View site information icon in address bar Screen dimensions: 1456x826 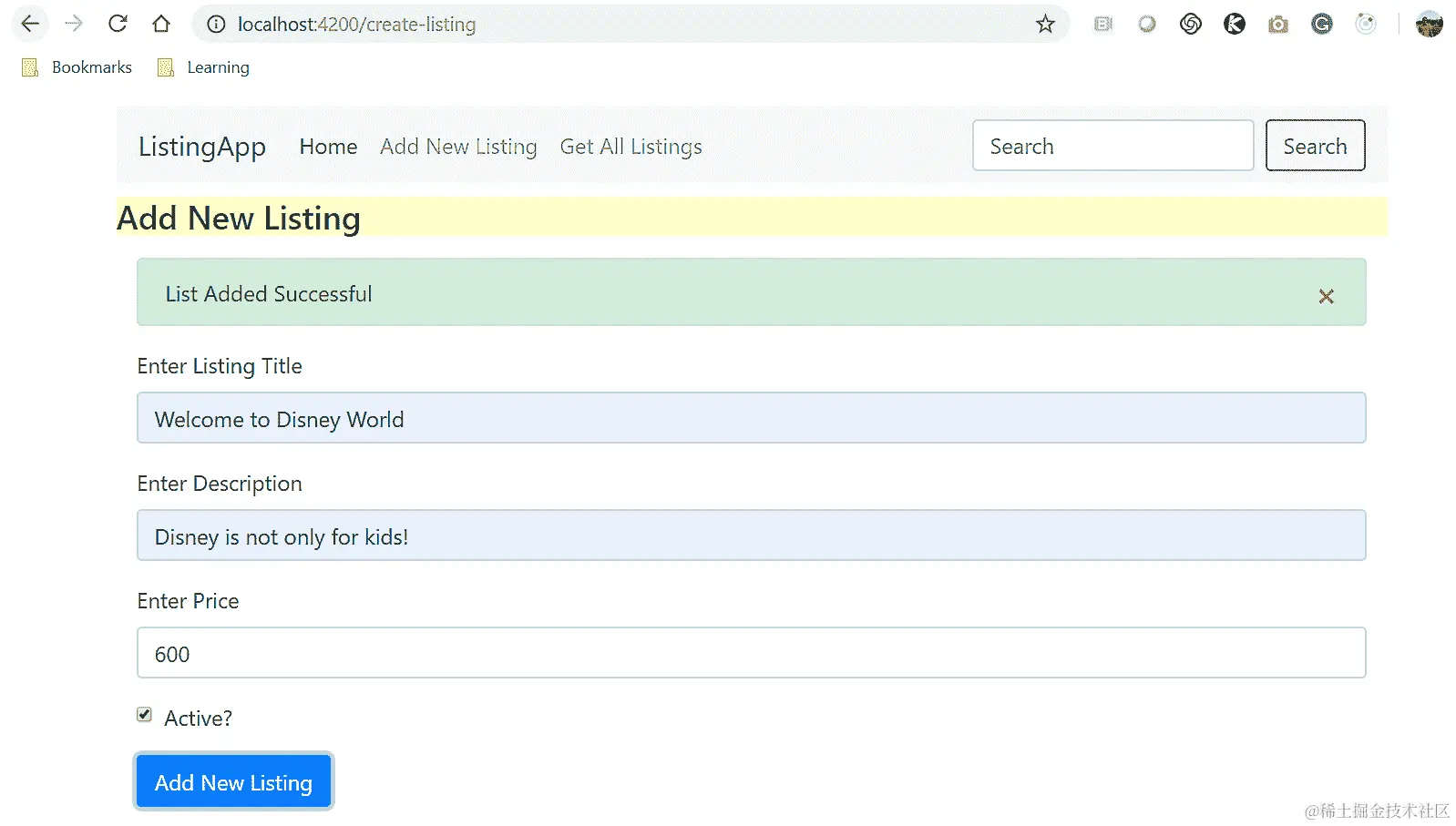click(x=216, y=25)
